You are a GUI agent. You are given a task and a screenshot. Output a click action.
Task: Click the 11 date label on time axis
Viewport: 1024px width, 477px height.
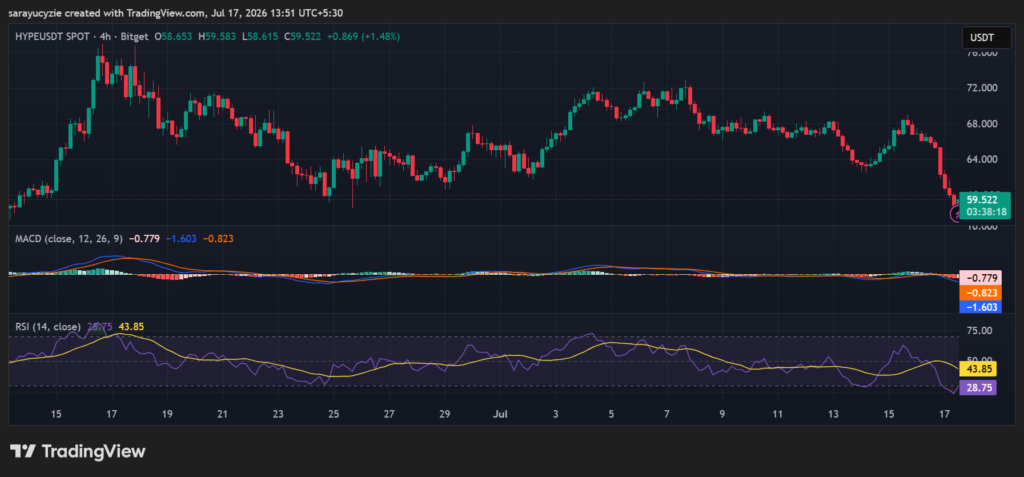pyautogui.click(x=777, y=414)
